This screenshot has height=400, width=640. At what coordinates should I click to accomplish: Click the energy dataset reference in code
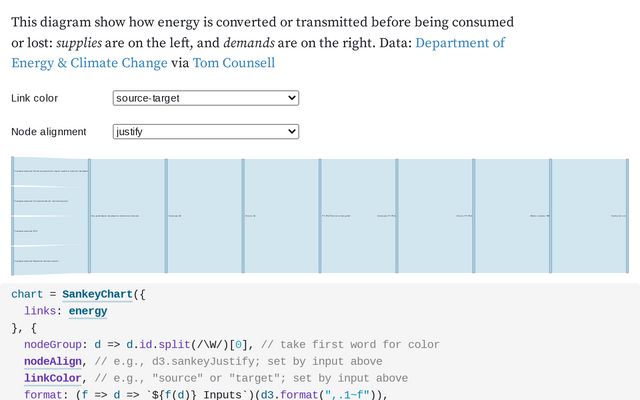coord(88,311)
